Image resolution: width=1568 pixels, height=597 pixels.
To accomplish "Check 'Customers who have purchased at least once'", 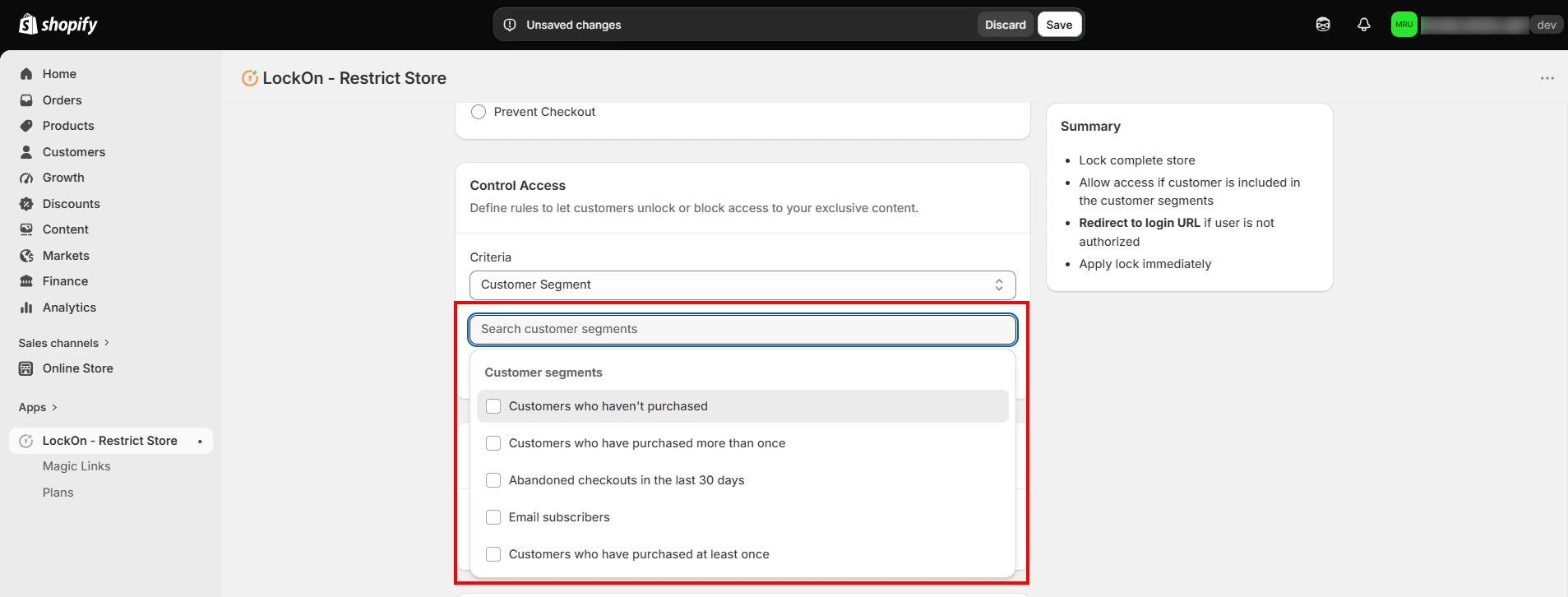I will click(x=493, y=554).
